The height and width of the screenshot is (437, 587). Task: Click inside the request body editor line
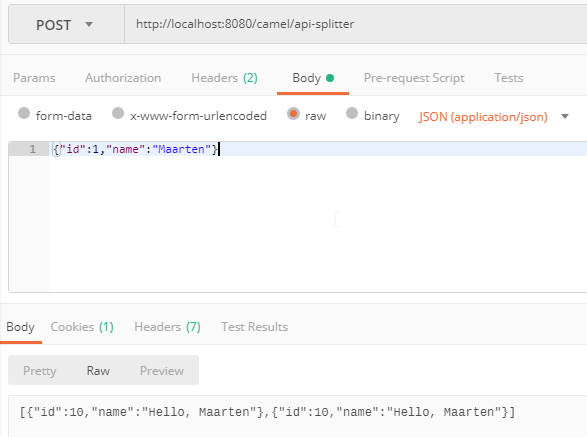tap(317, 149)
